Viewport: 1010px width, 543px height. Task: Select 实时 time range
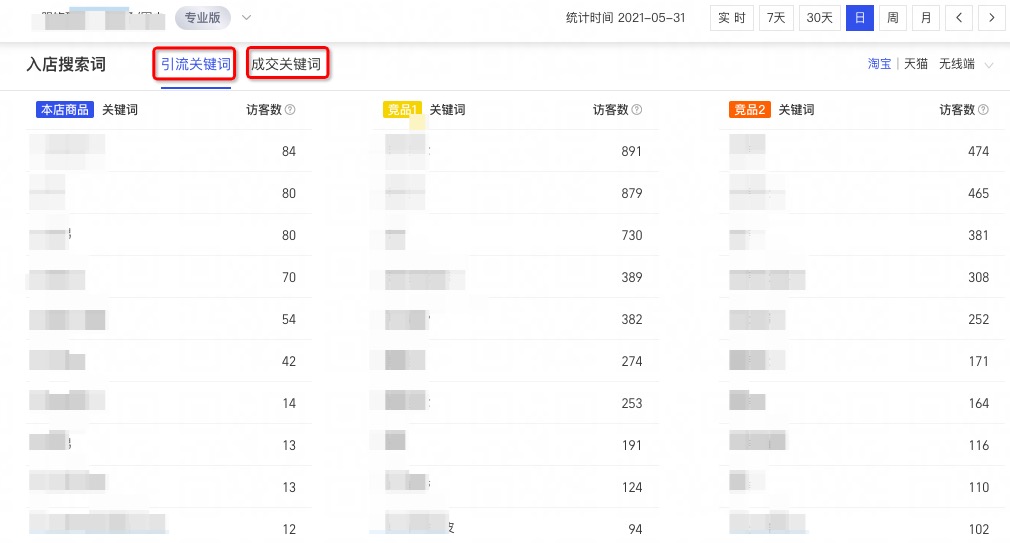pos(732,18)
